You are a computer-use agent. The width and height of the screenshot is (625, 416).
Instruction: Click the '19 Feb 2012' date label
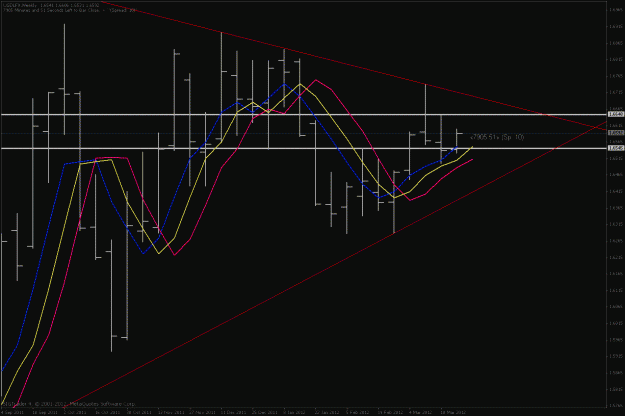pos(390,412)
